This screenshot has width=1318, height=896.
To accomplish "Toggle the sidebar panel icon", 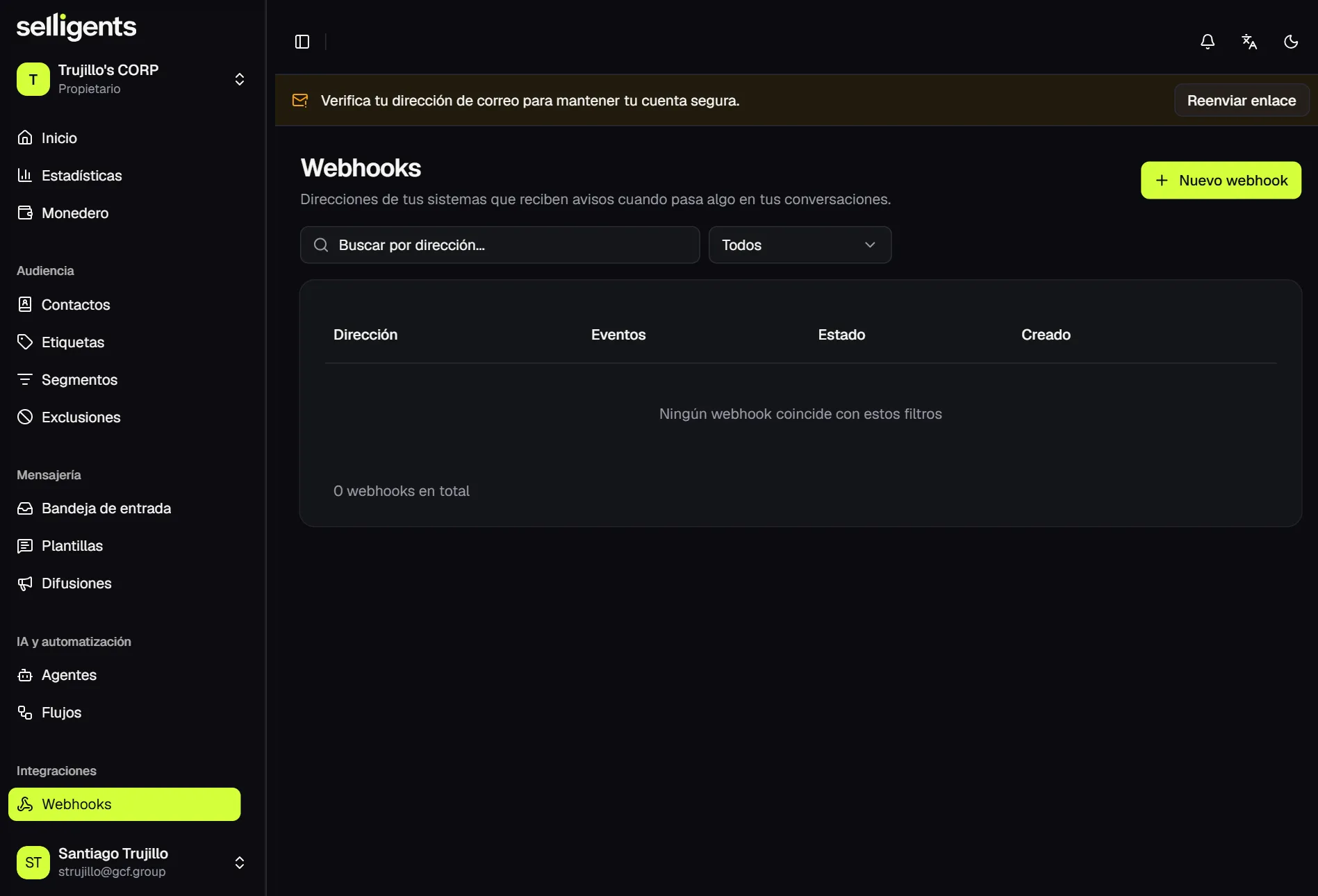I will [x=302, y=42].
